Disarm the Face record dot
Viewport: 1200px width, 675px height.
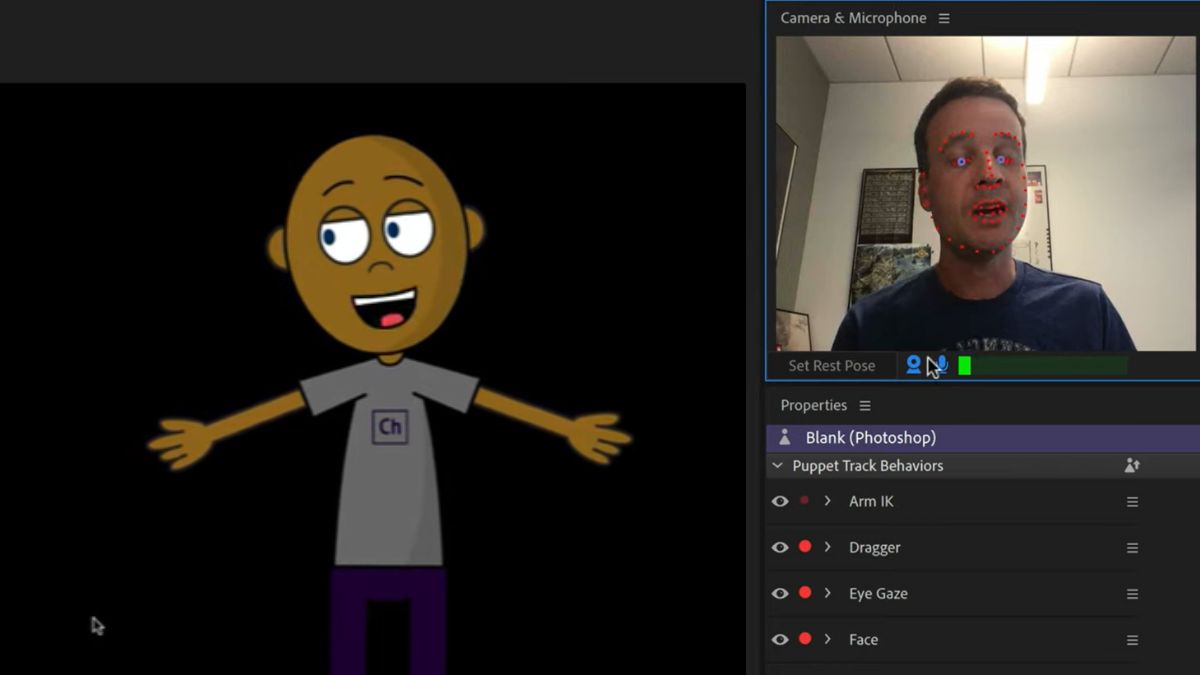coord(805,639)
